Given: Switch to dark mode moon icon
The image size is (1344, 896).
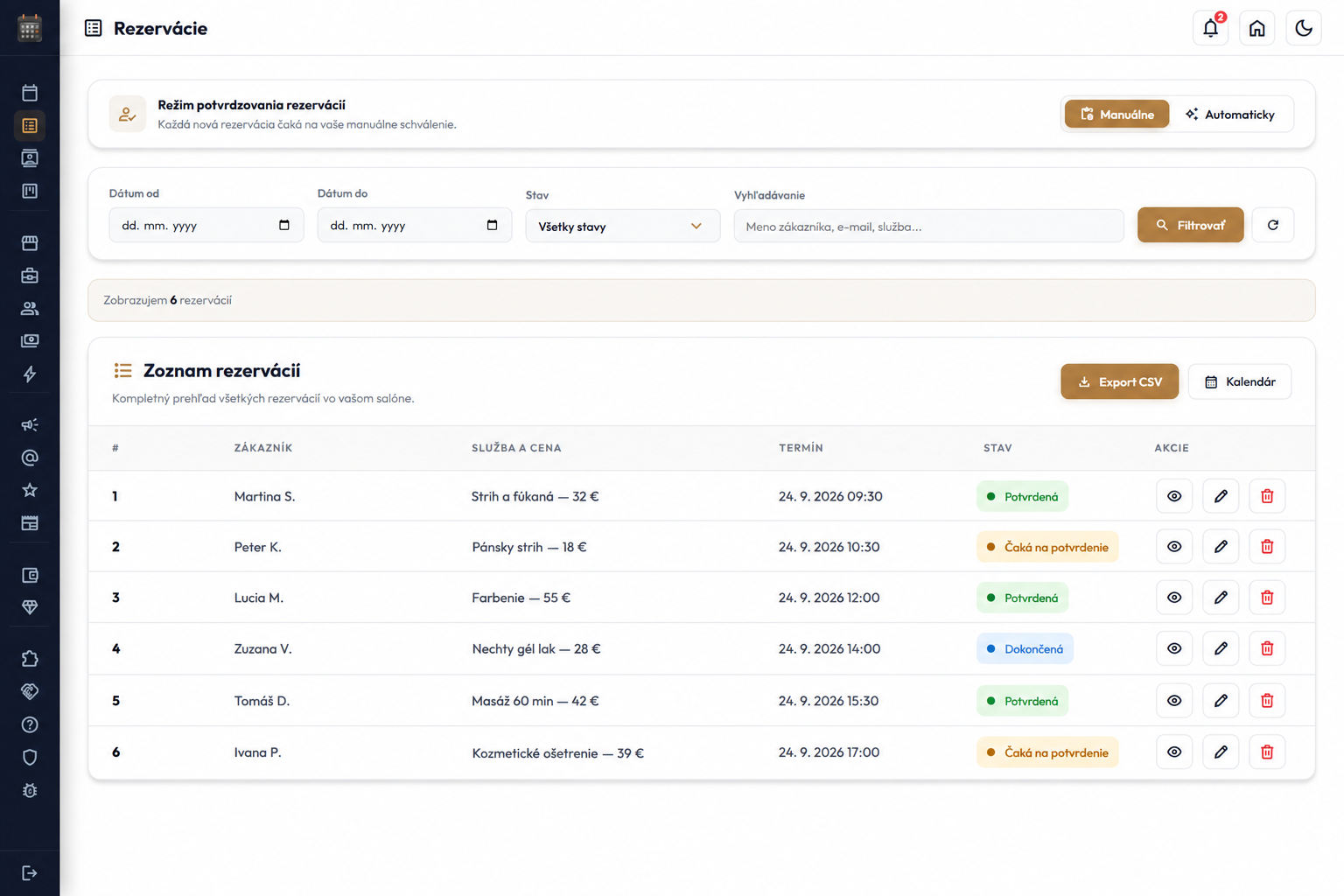Looking at the screenshot, I should 1304,28.
